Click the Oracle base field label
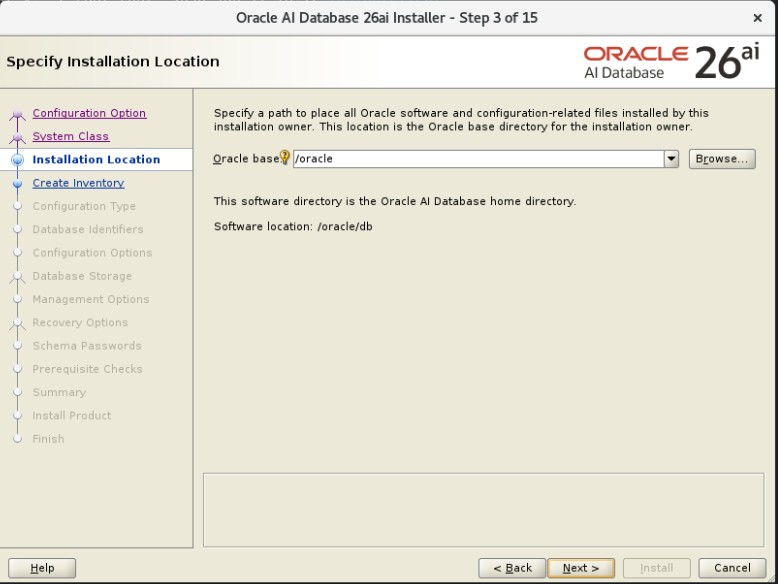 pyautogui.click(x=246, y=159)
